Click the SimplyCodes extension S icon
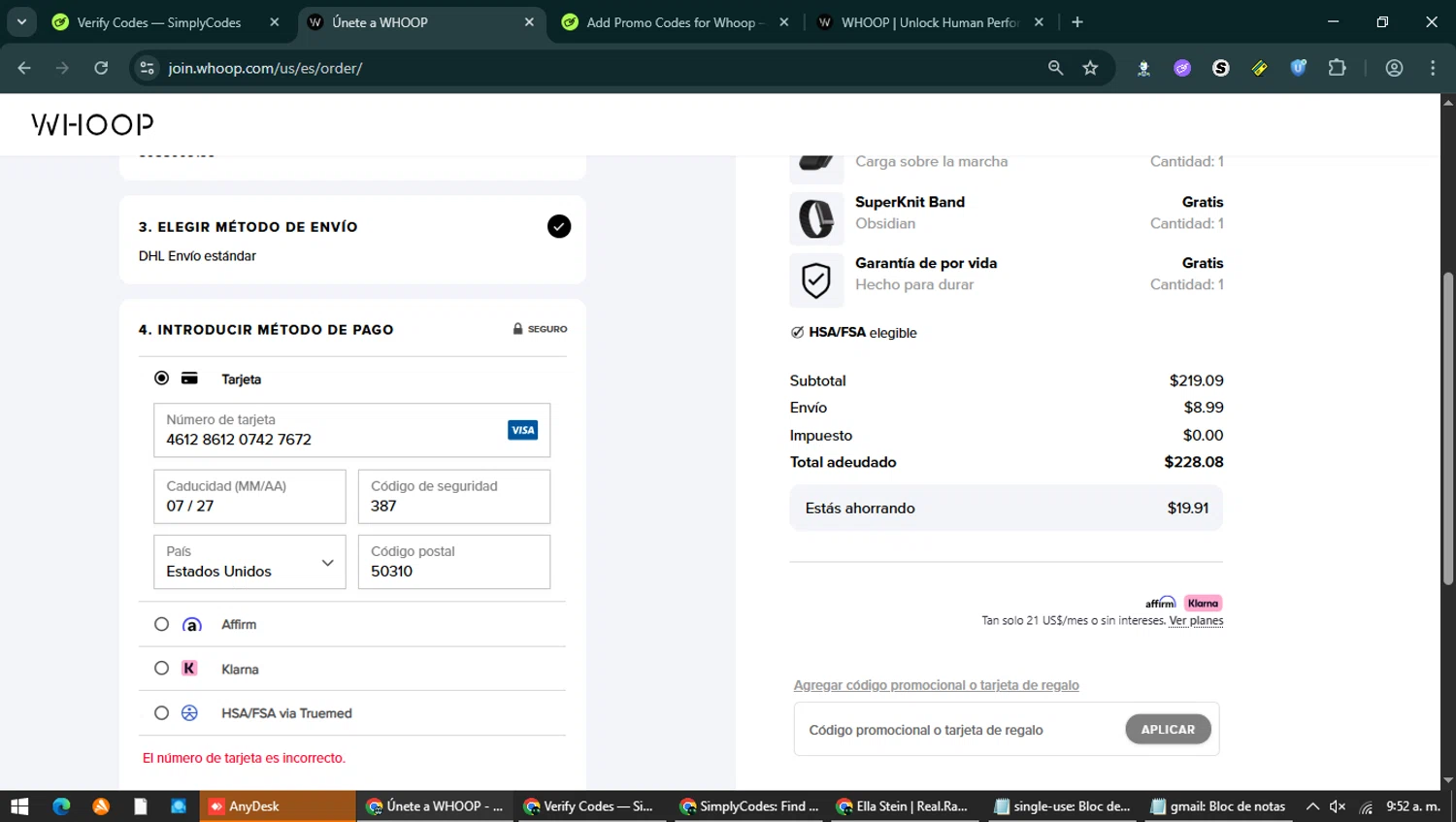Screen dimensions: 1456x822 click(1221, 68)
